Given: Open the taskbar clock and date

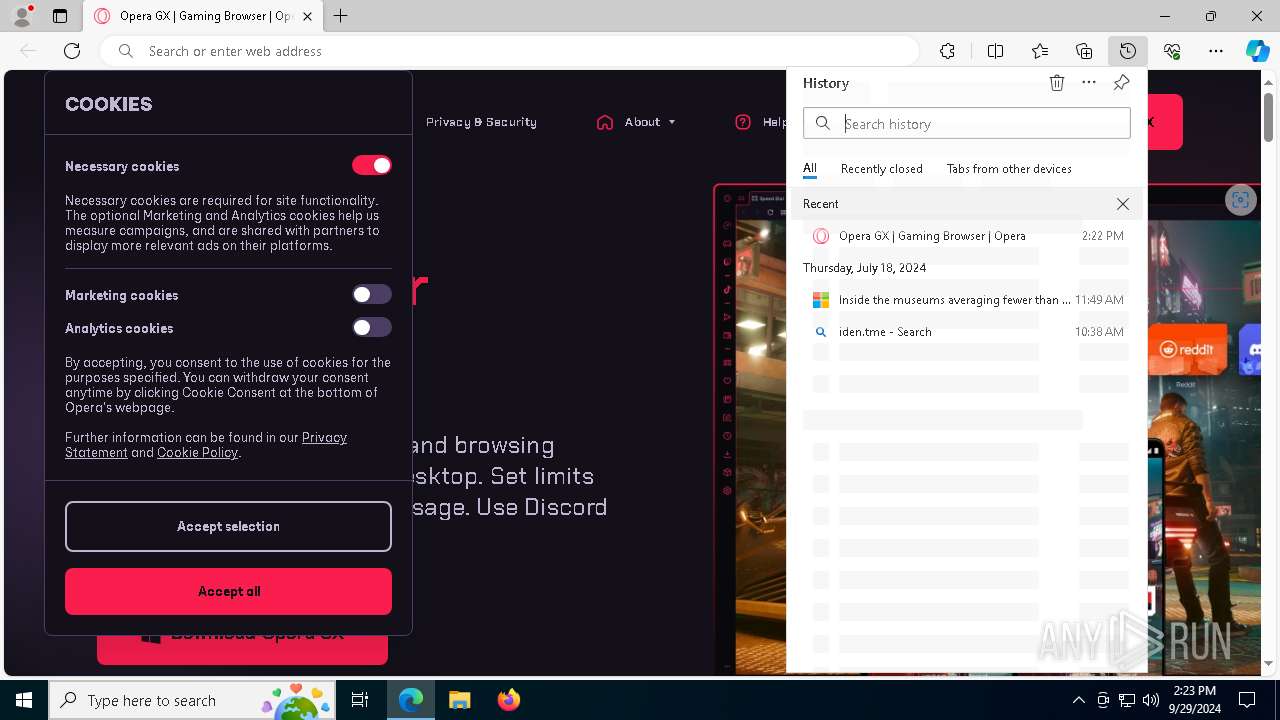Looking at the screenshot, I should pyautogui.click(x=1193, y=700).
